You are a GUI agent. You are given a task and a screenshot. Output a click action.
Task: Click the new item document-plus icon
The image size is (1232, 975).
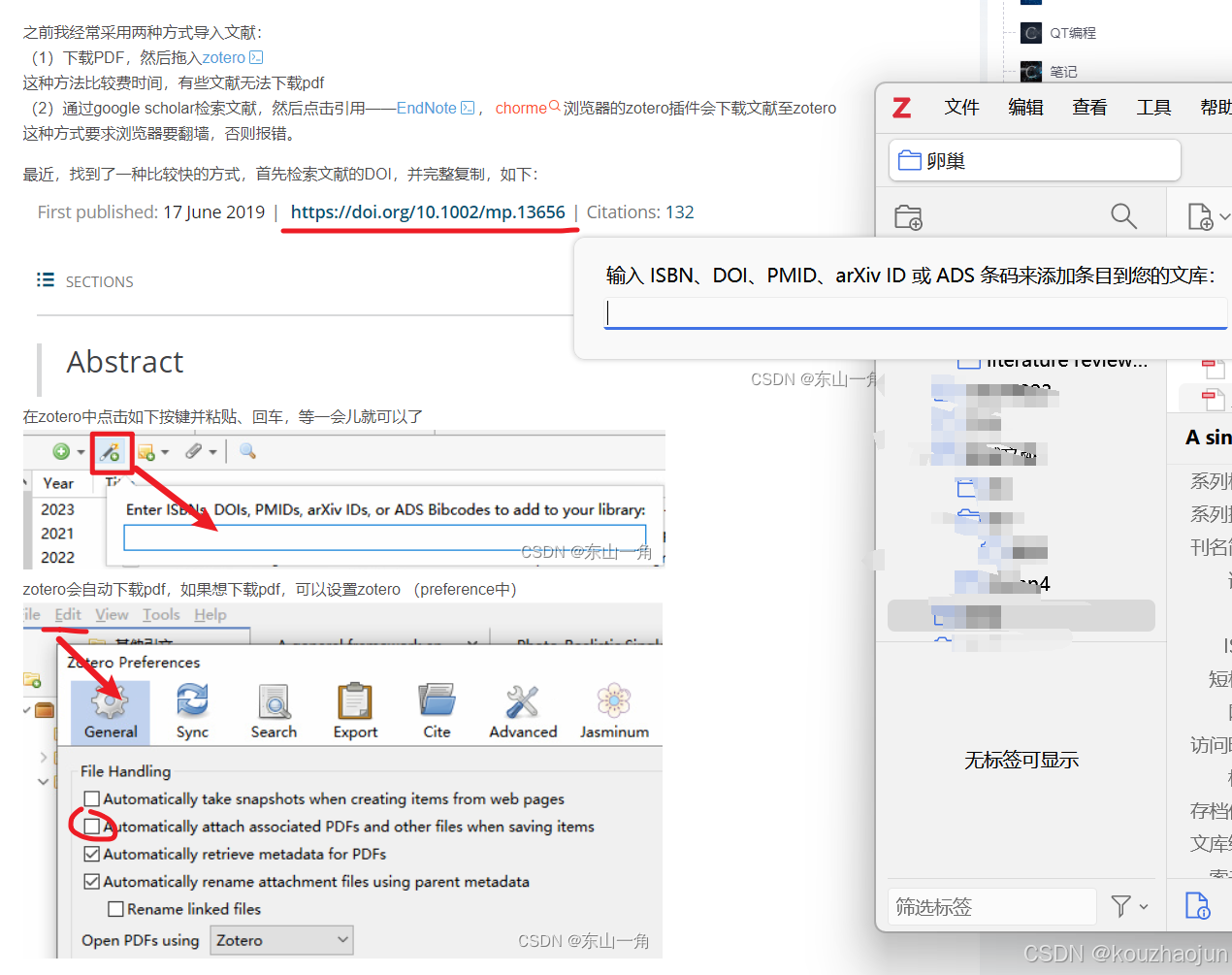click(x=1201, y=216)
